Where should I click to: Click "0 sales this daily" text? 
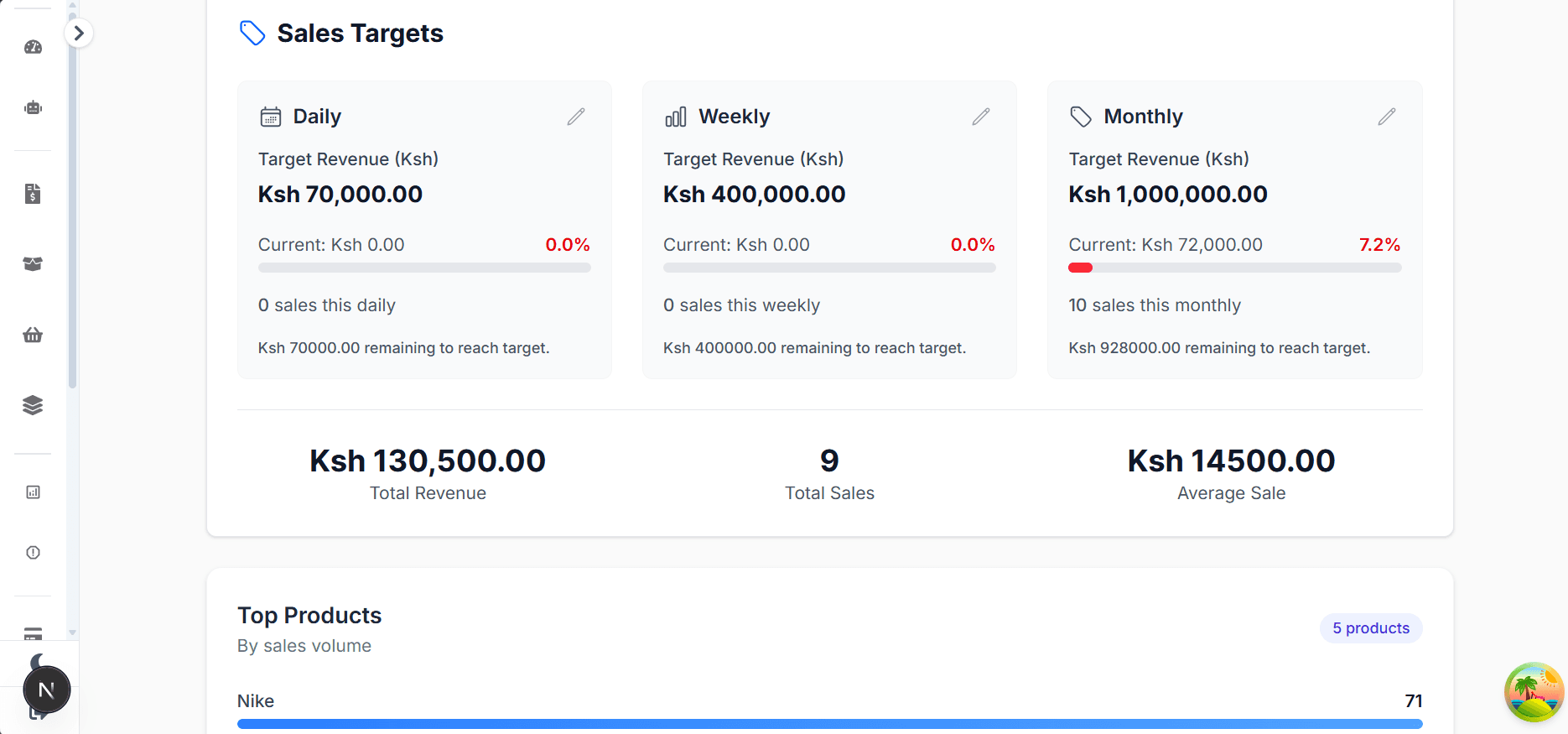point(327,305)
